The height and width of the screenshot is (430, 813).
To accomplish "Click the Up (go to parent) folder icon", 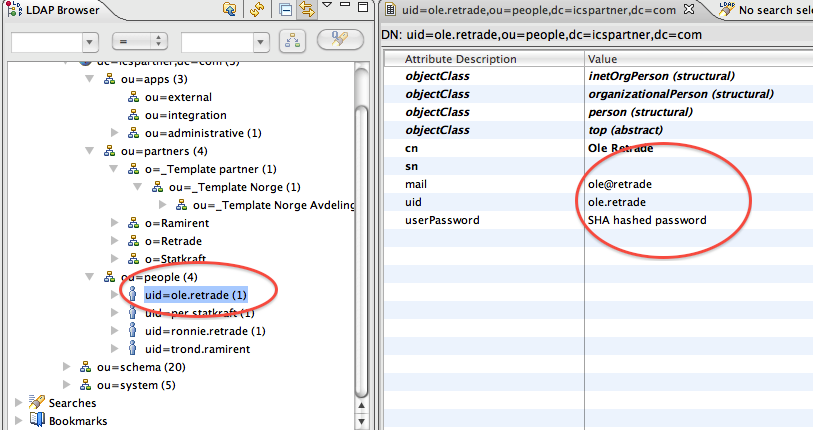I will [229, 9].
